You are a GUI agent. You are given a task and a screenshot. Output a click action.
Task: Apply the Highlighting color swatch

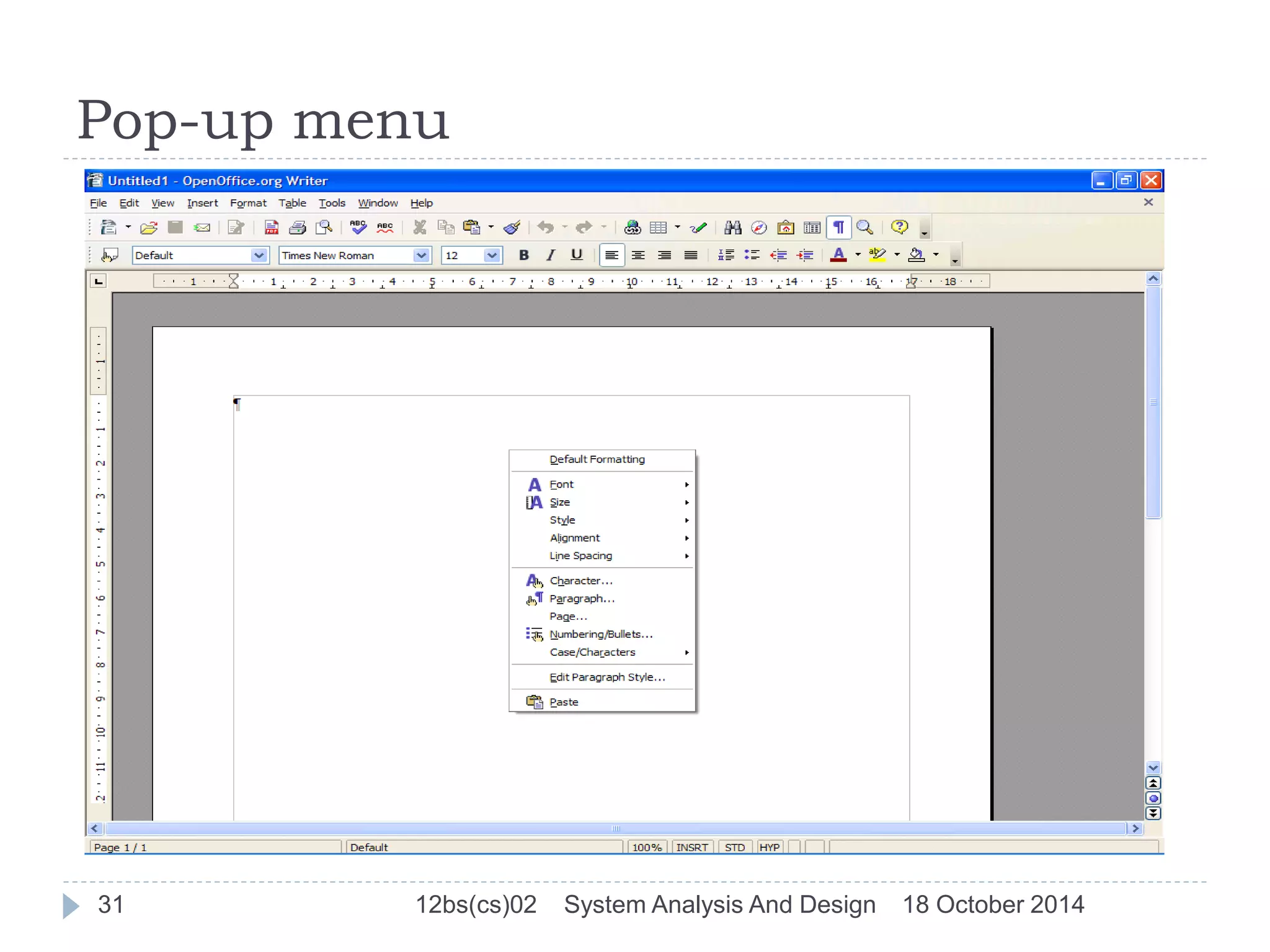coord(877,255)
